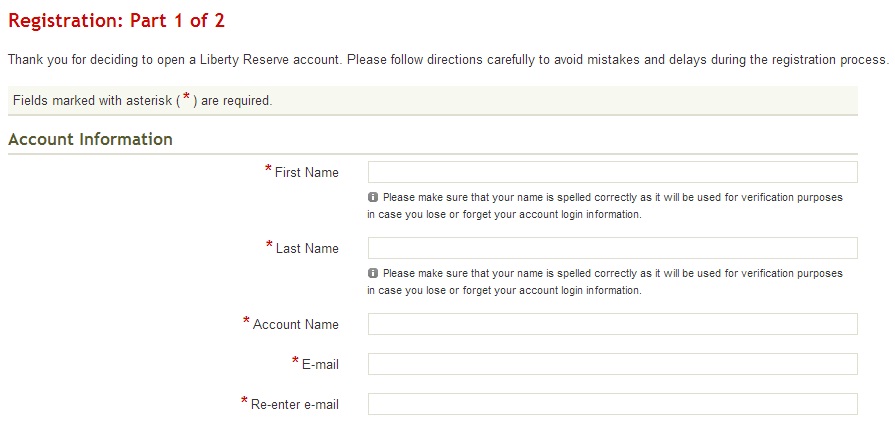Click the Re-enter e-mail label
Image resolution: width=895 pixels, height=436 pixels.
click(x=295, y=405)
